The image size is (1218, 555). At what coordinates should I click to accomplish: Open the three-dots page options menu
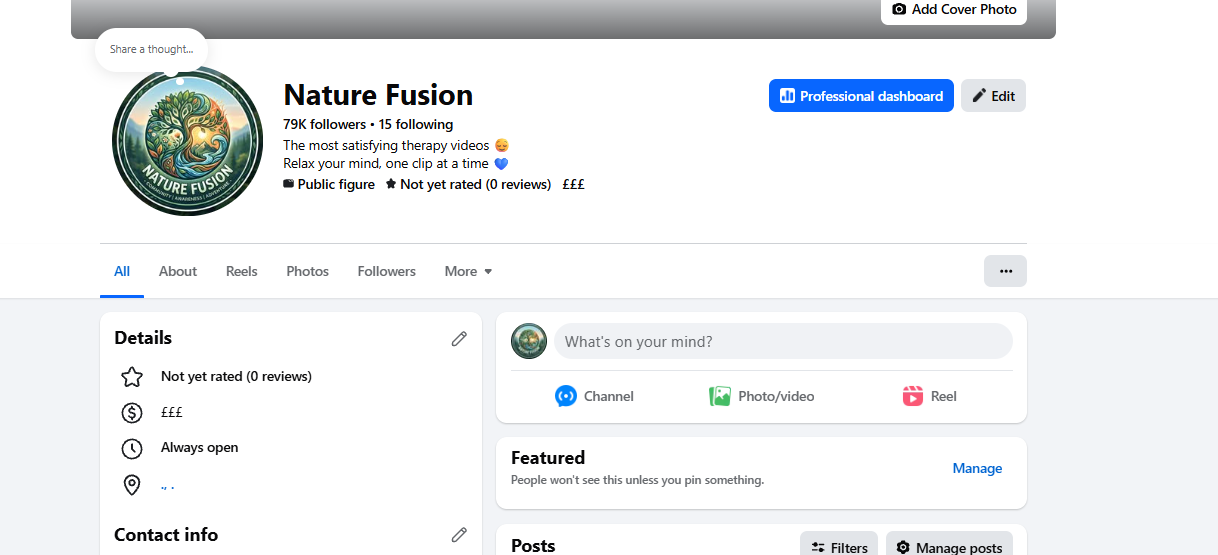click(1005, 271)
